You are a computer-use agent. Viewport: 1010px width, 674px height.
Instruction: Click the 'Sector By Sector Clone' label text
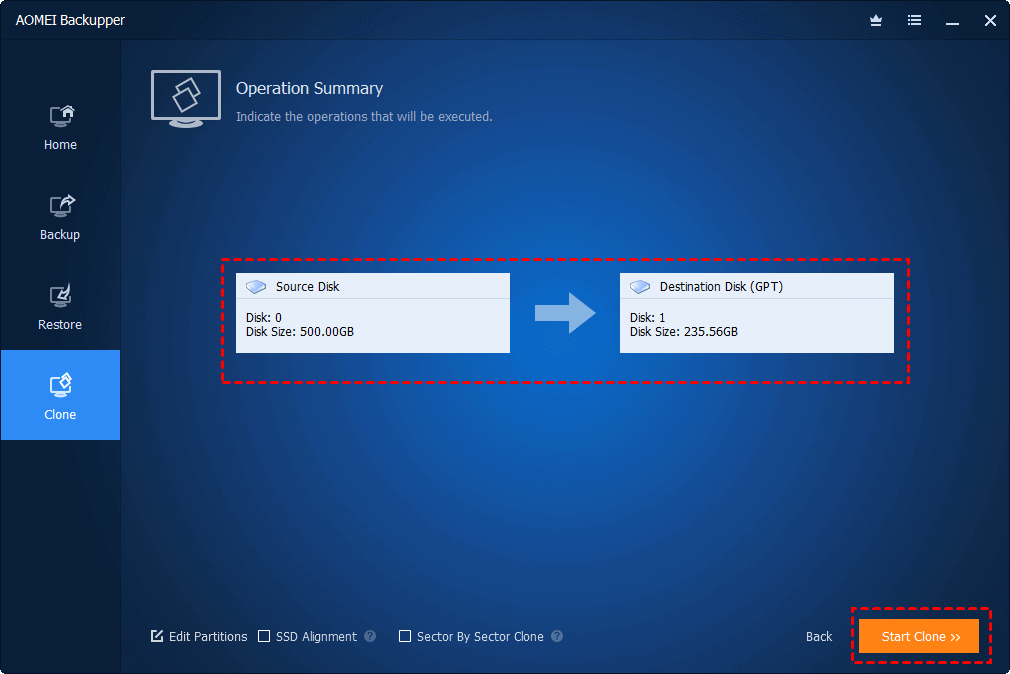pos(480,637)
